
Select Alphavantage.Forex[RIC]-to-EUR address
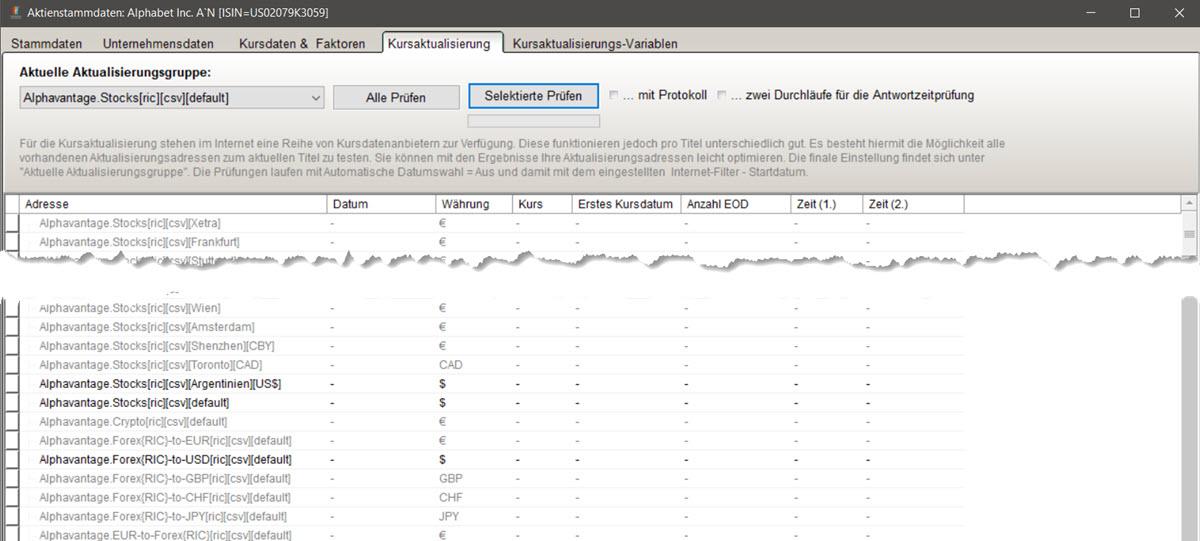coord(165,441)
